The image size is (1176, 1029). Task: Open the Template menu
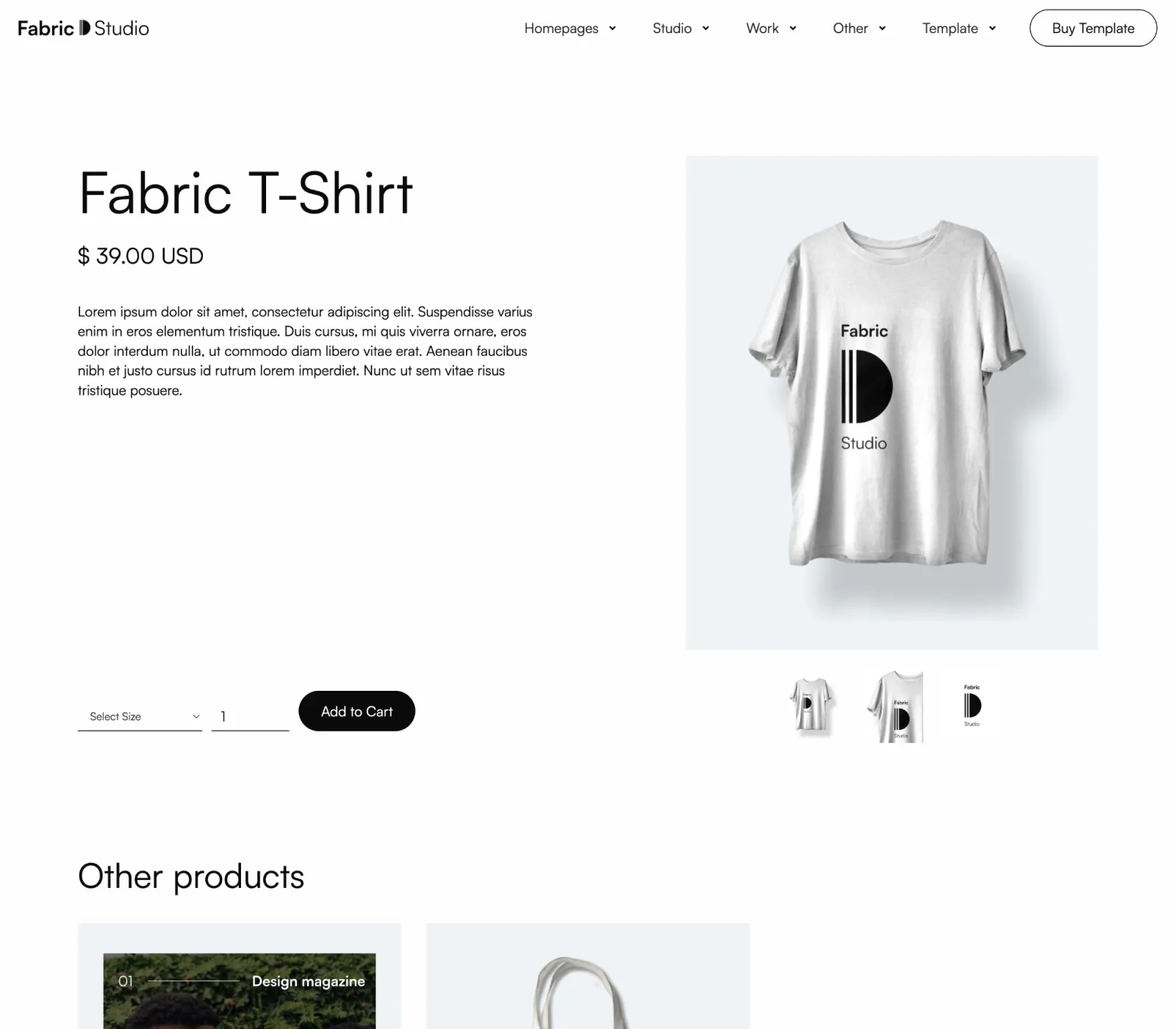tap(960, 28)
